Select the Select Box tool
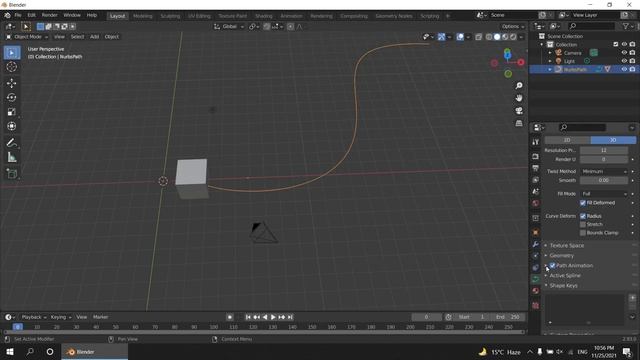The width and height of the screenshot is (640, 360). tap(12, 53)
